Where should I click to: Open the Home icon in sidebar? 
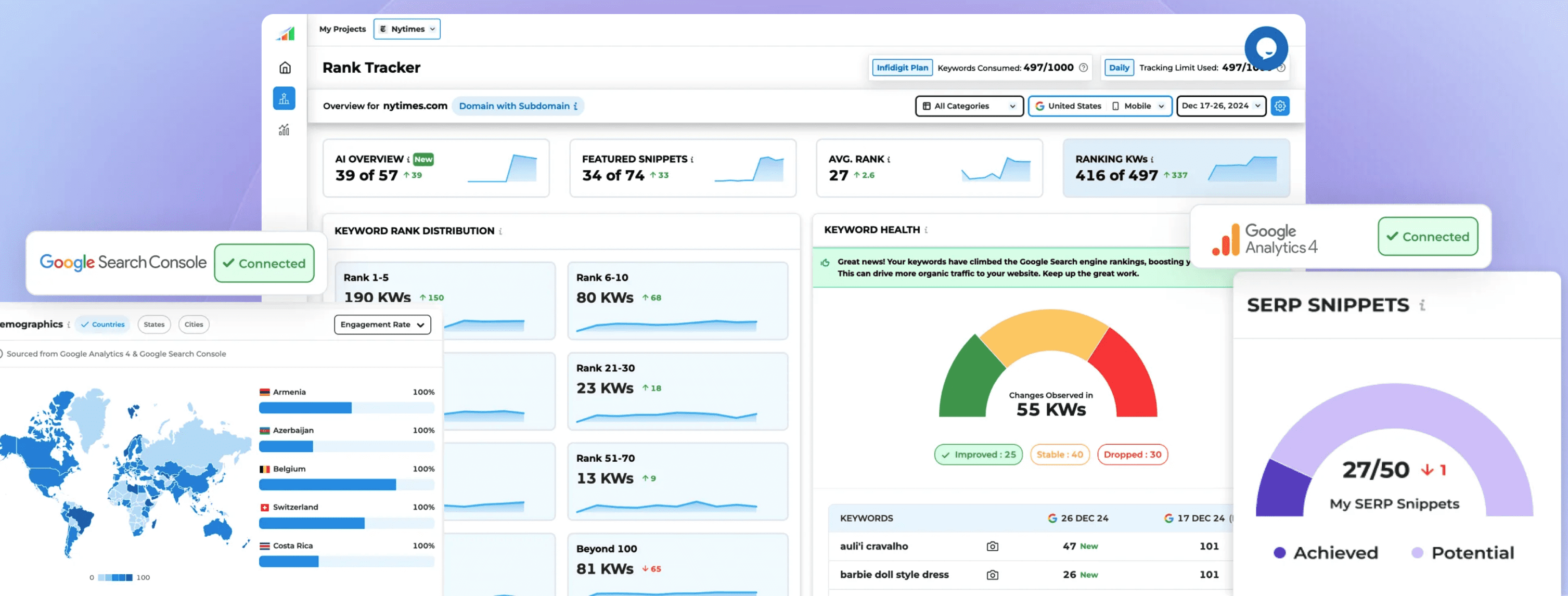click(x=284, y=68)
